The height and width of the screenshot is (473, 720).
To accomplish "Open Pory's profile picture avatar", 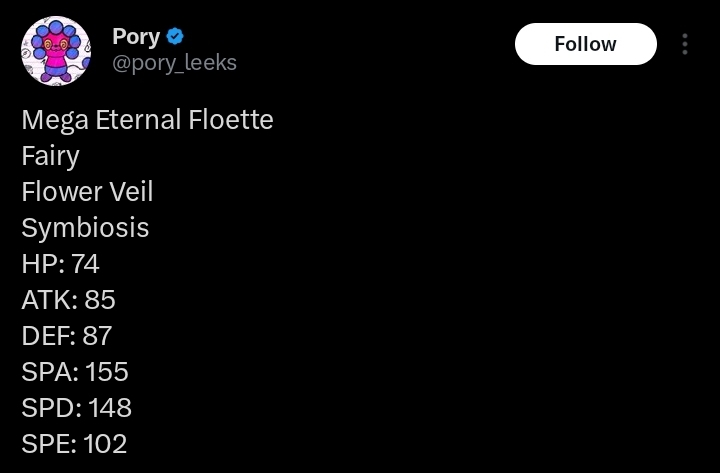I will (x=56, y=51).
